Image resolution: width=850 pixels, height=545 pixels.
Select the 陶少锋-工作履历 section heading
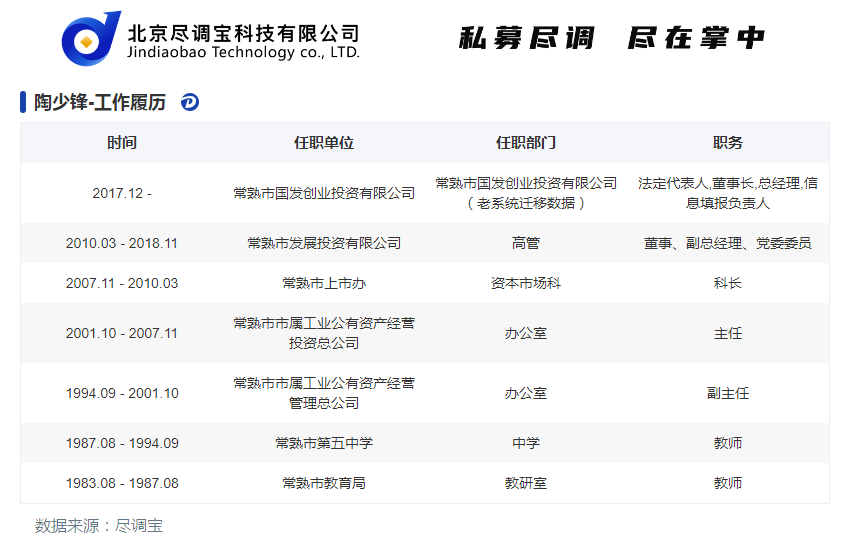pos(100,102)
